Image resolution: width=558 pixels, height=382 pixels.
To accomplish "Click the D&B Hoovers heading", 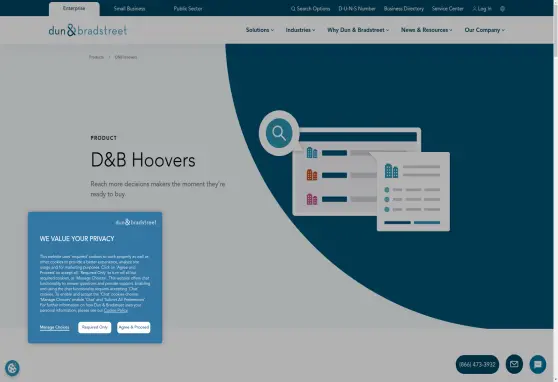I will click(143, 160).
